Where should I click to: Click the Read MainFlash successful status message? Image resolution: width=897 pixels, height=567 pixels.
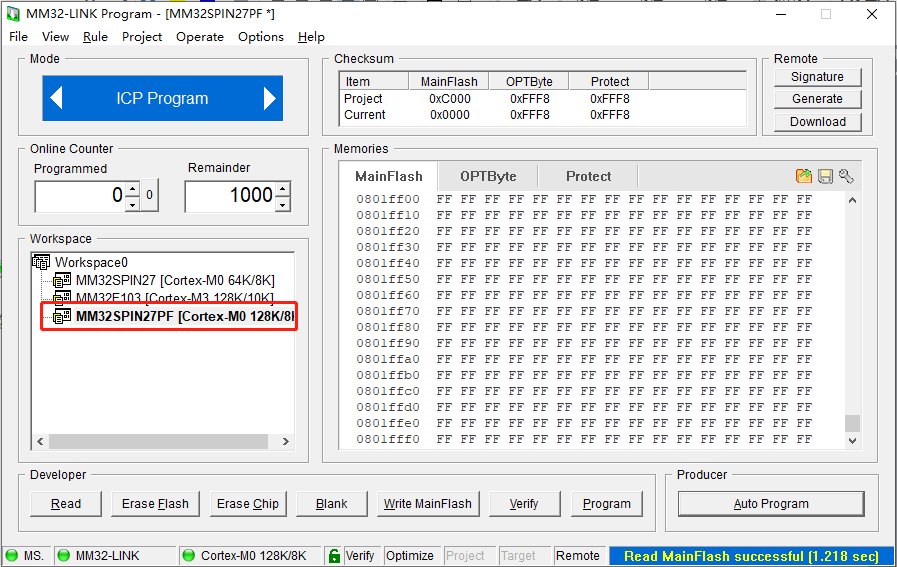pyautogui.click(x=751, y=556)
